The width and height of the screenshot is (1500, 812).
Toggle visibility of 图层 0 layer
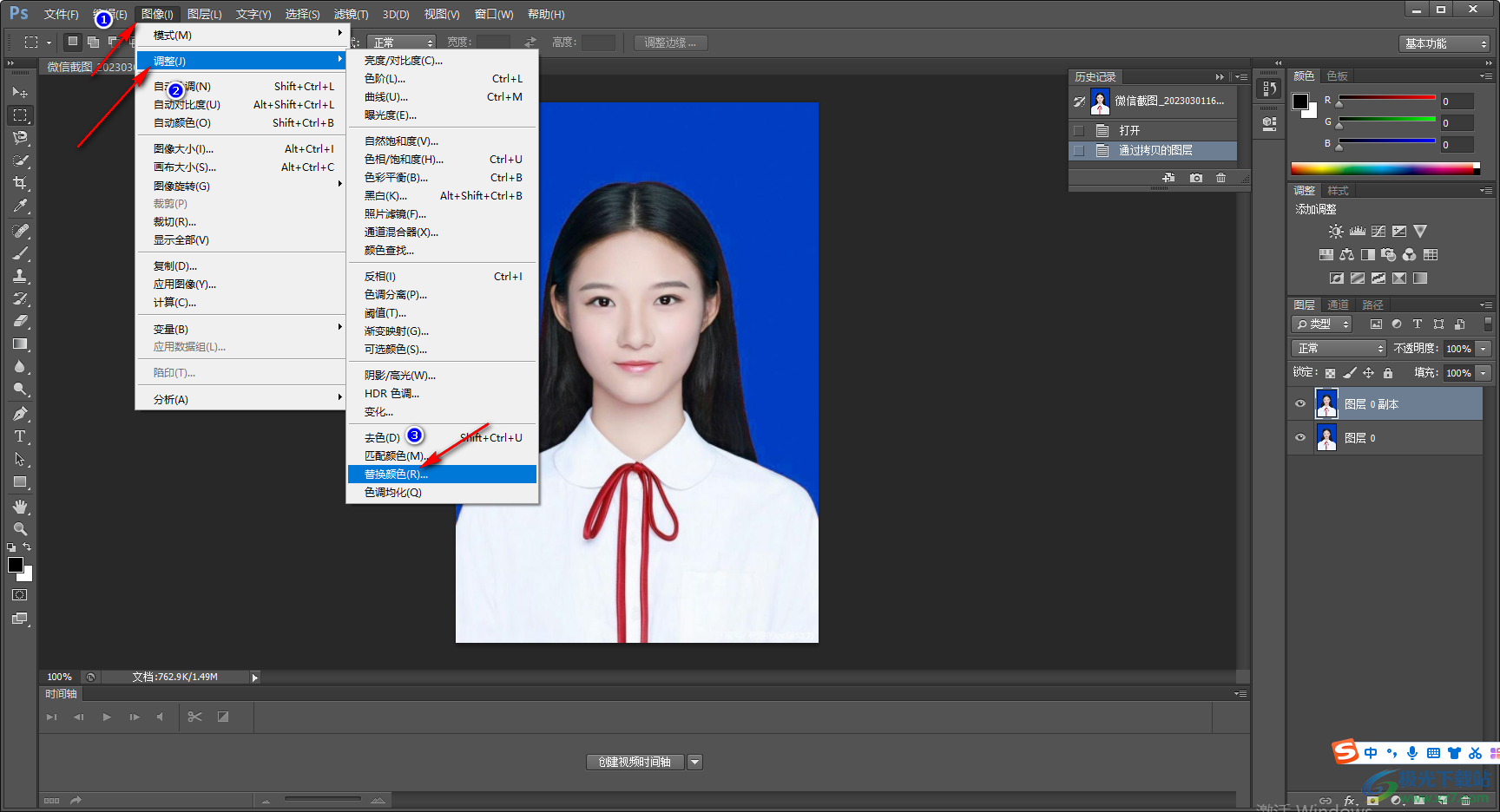tap(1300, 438)
